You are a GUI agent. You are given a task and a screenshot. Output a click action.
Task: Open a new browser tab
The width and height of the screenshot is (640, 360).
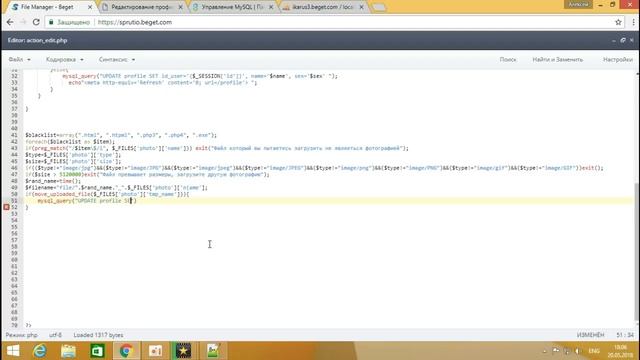click(x=379, y=7)
